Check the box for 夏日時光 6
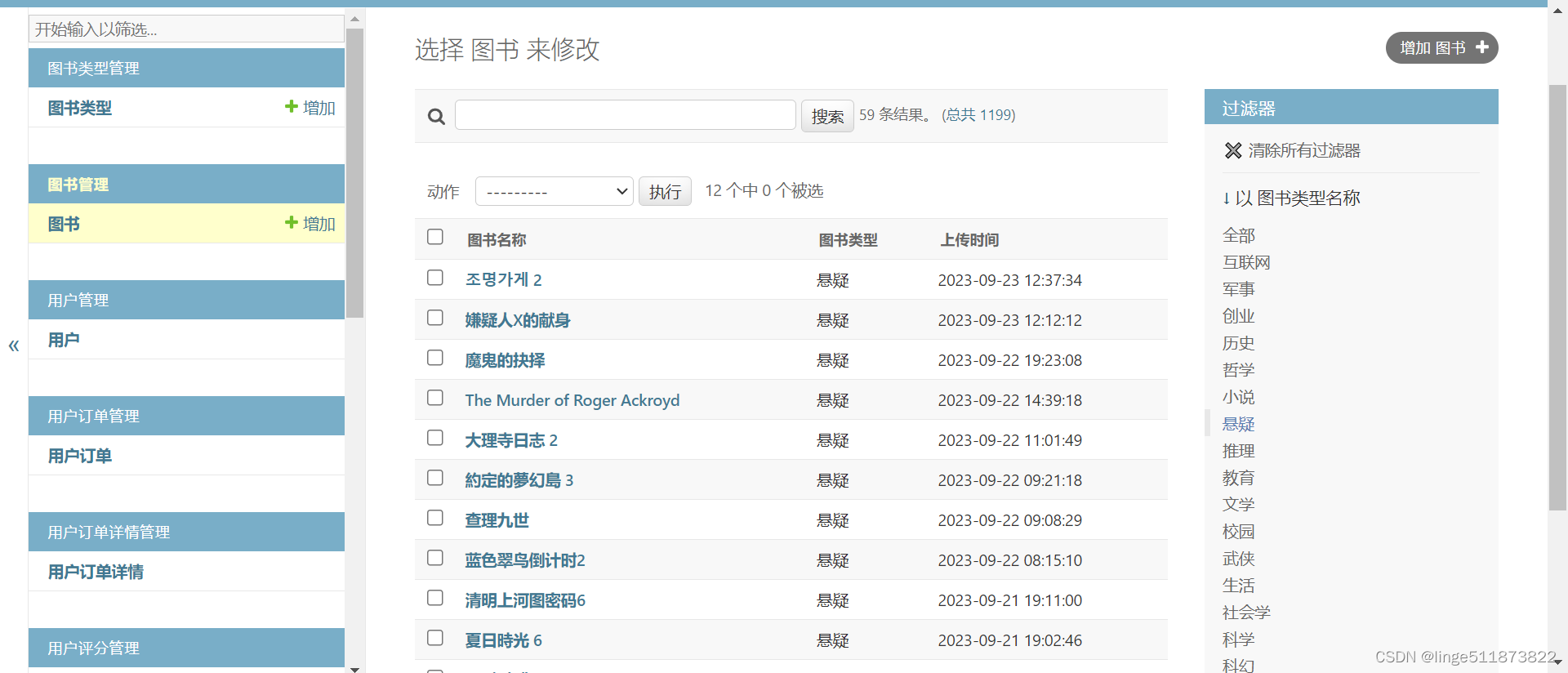1568x673 pixels. tap(435, 638)
